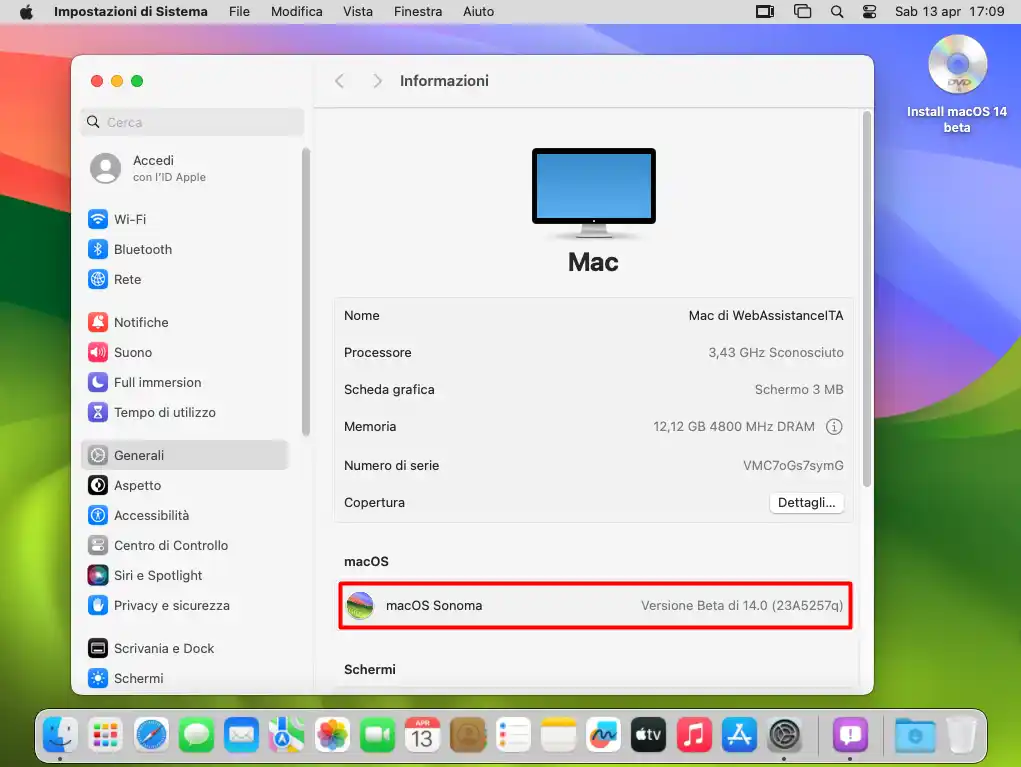Click the sidebar scrollbar
1021x767 pixels.
point(305,292)
